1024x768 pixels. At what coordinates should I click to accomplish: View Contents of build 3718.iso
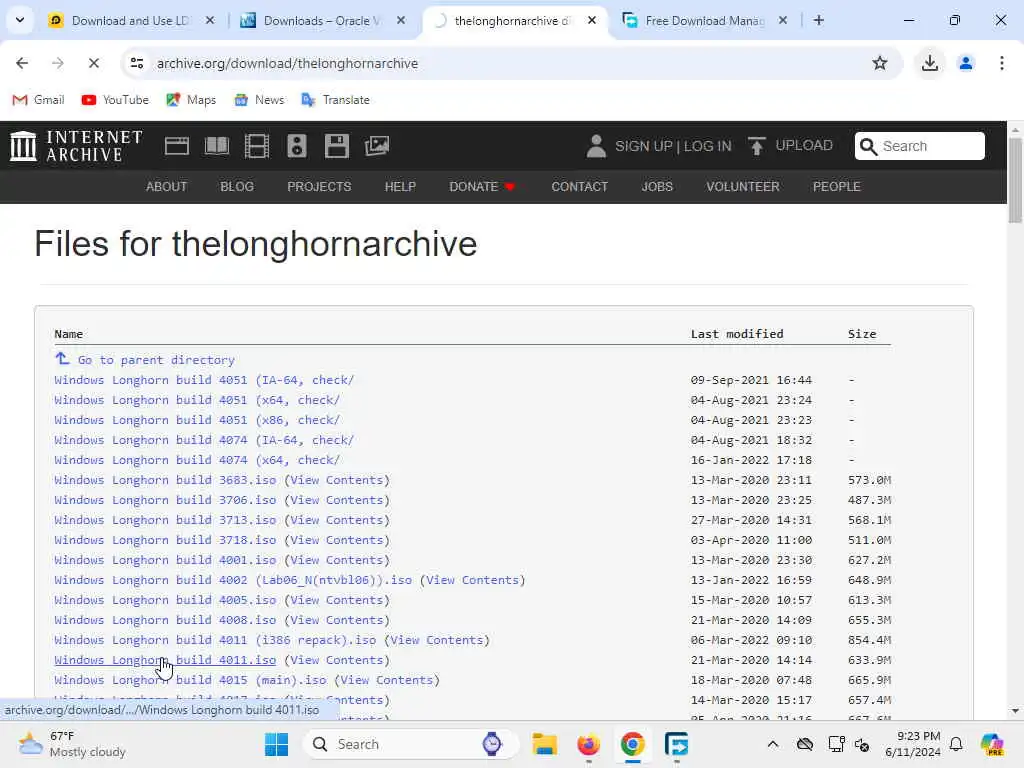(x=336, y=540)
